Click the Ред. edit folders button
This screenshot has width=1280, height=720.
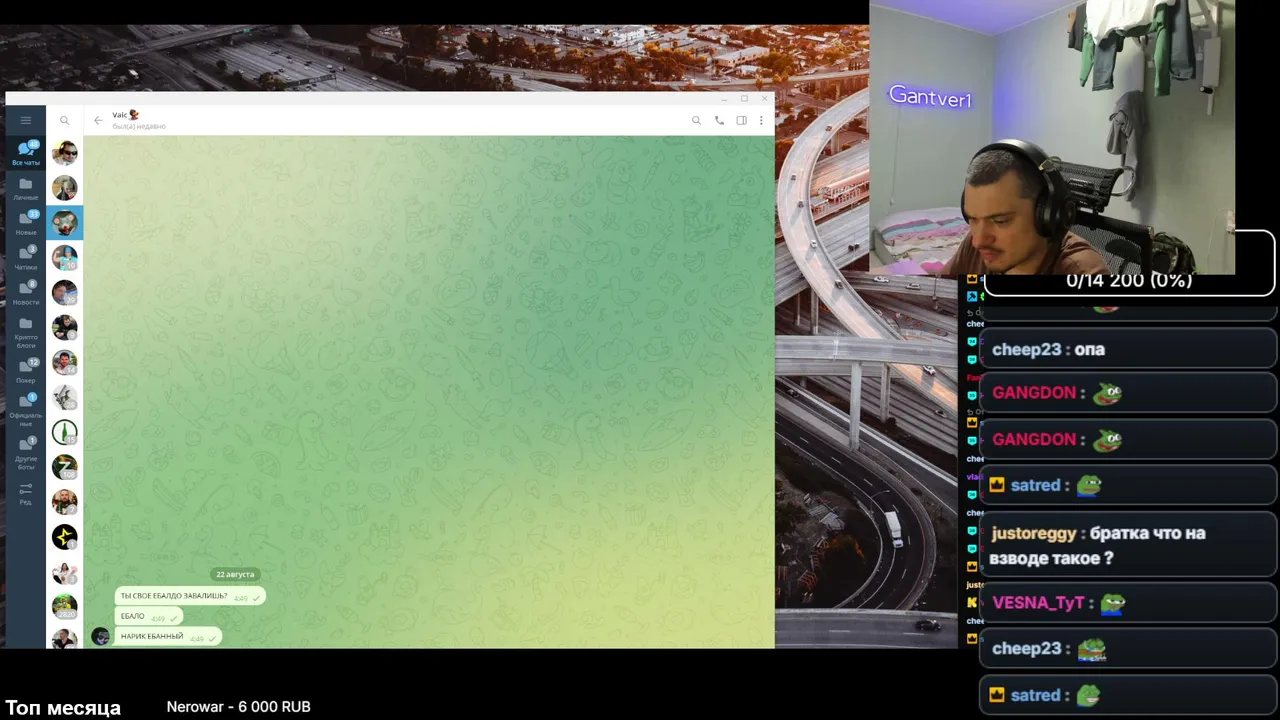click(x=26, y=493)
